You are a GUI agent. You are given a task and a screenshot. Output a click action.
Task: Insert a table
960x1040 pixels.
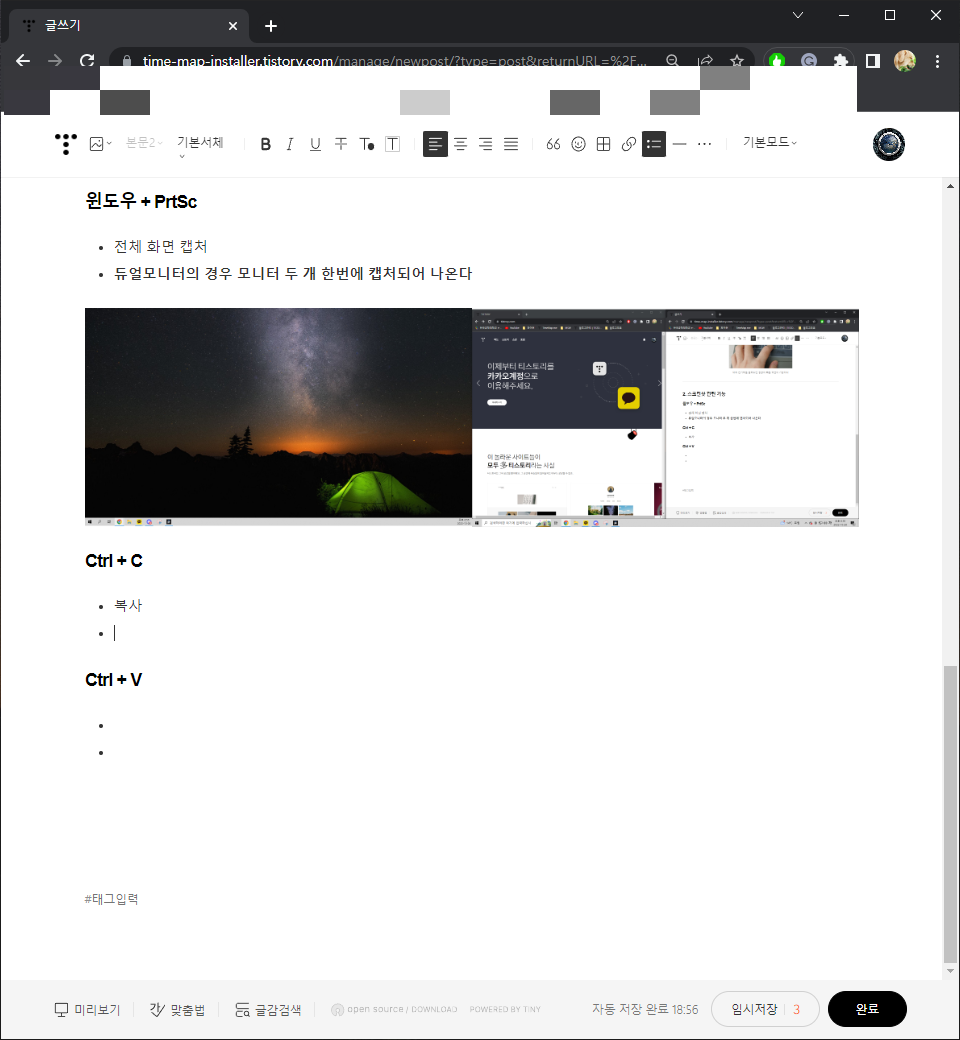click(x=604, y=144)
